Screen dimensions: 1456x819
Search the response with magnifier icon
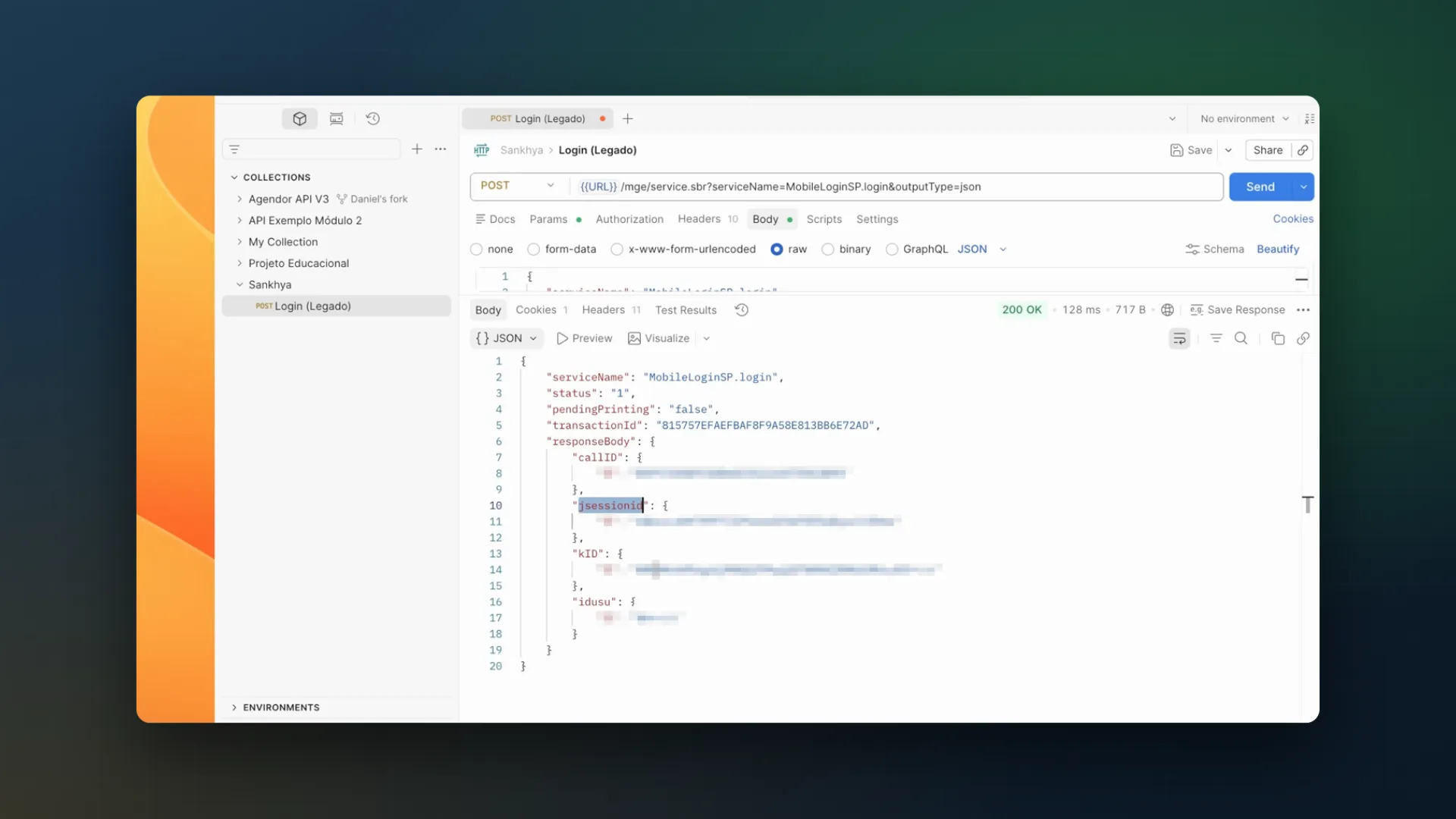coord(1241,338)
